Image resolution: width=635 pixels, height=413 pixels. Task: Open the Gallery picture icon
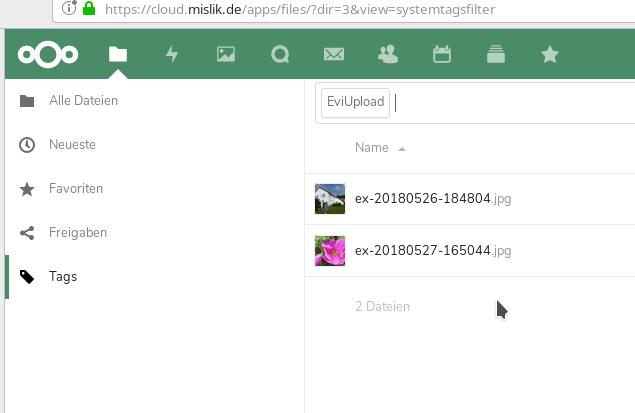[226, 54]
